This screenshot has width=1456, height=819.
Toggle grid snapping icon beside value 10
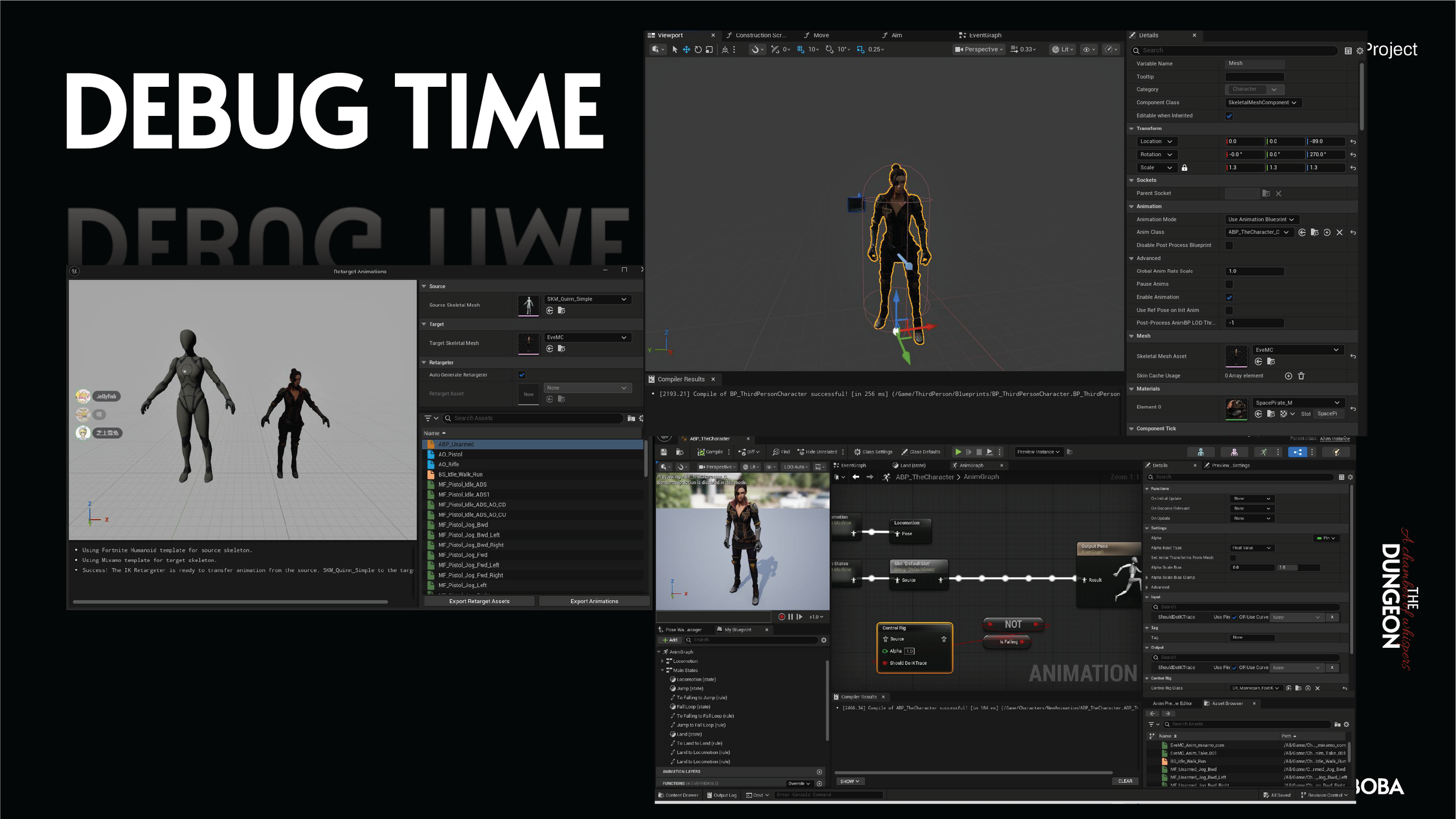coord(800,50)
